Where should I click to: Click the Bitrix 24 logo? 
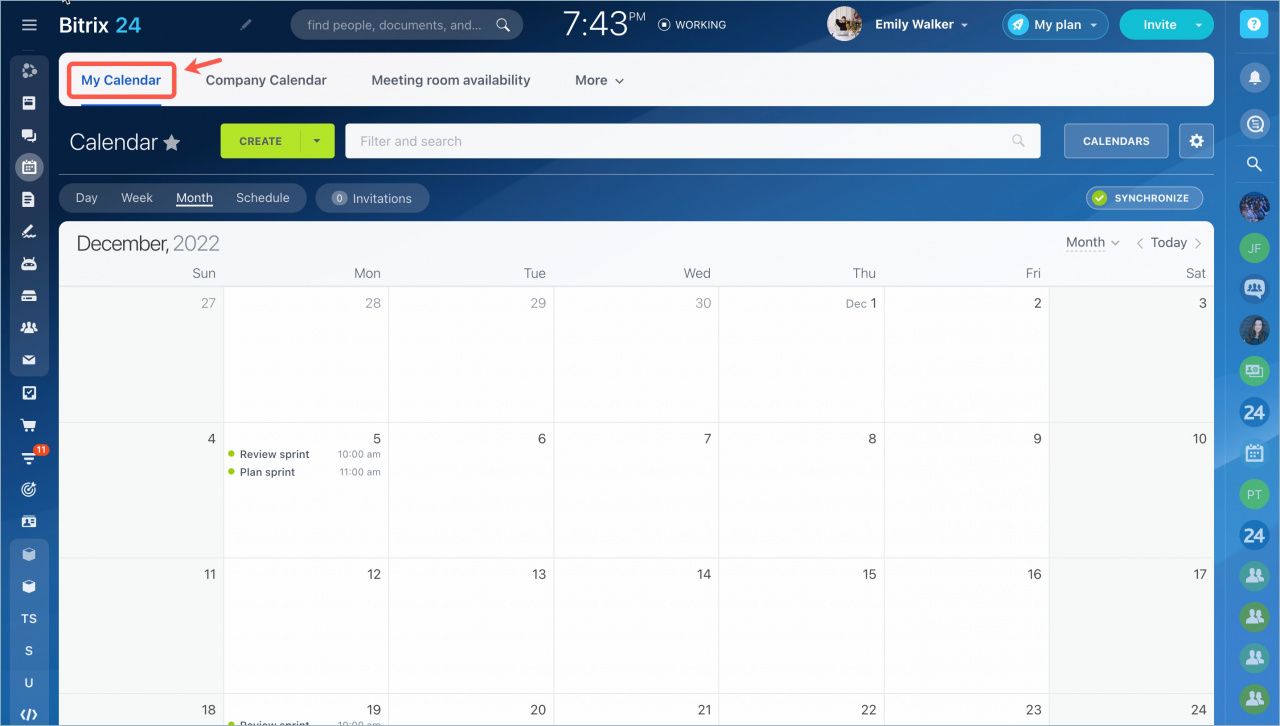click(100, 25)
